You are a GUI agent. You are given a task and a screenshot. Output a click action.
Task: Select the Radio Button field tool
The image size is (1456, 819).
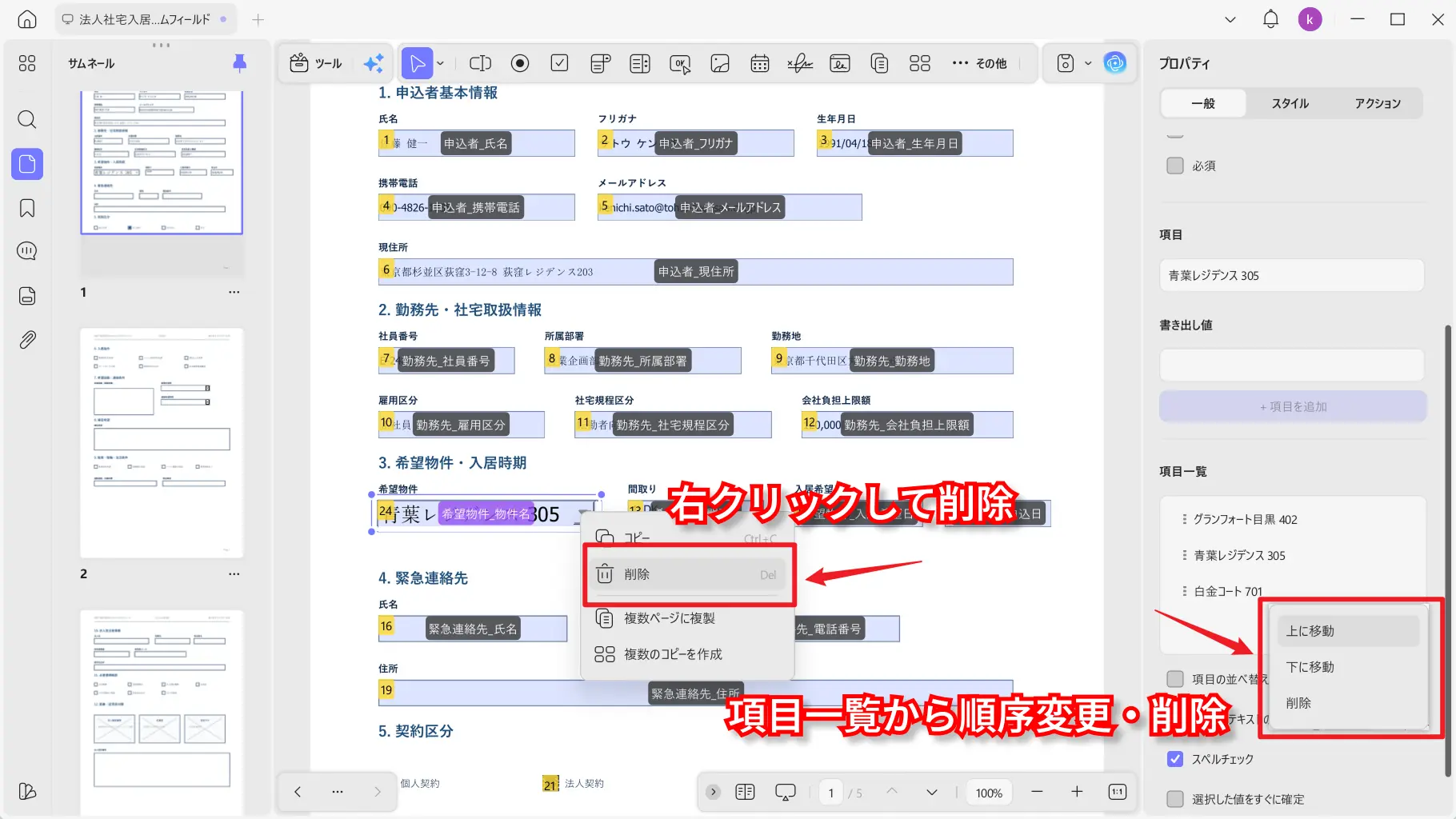520,63
